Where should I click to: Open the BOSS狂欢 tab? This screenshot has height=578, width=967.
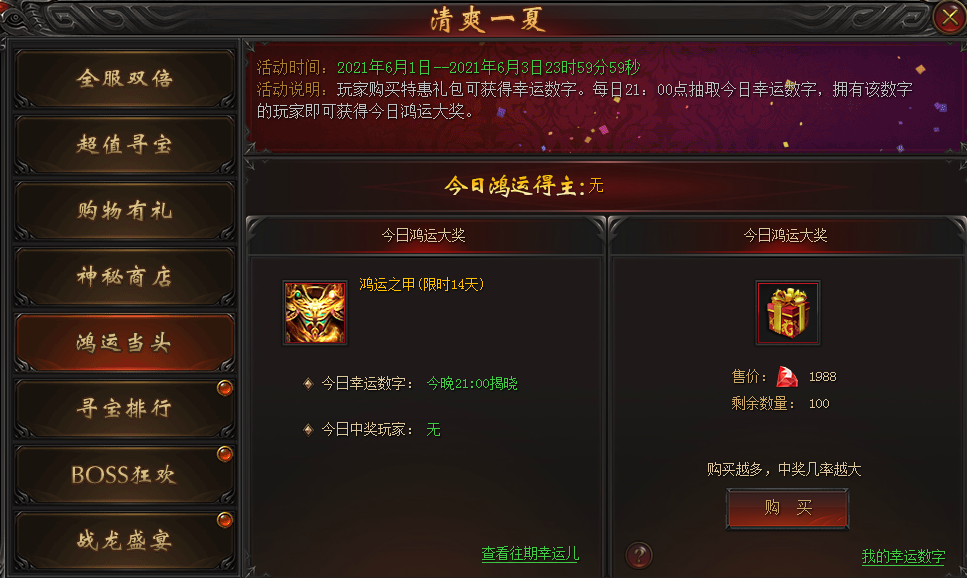pyautogui.click(x=125, y=475)
